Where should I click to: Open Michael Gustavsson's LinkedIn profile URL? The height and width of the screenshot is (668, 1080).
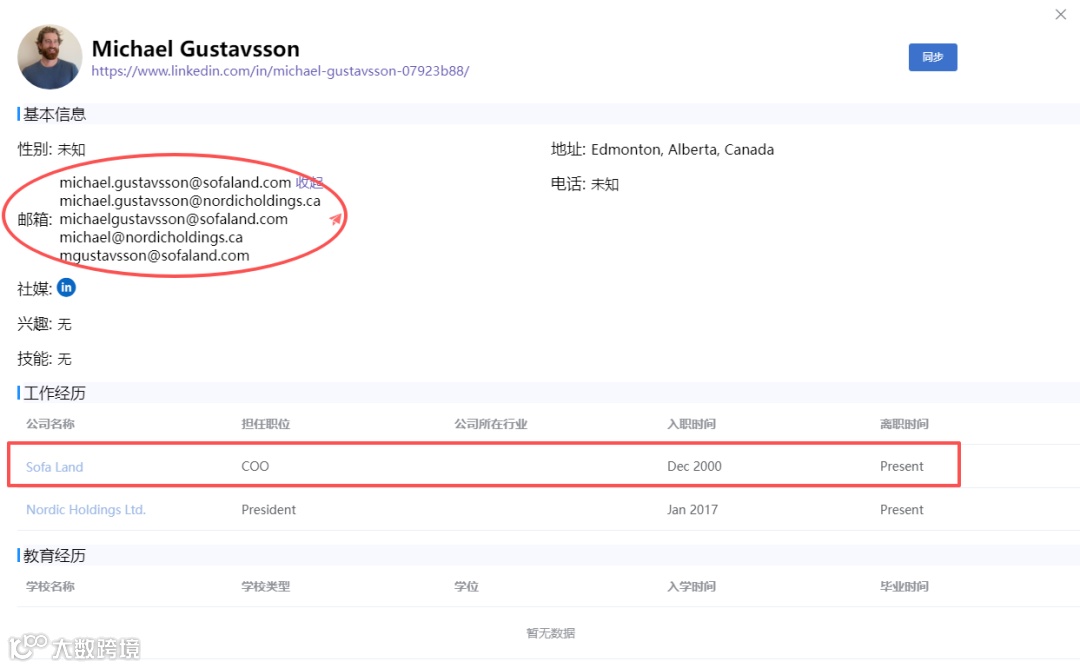[x=280, y=71]
